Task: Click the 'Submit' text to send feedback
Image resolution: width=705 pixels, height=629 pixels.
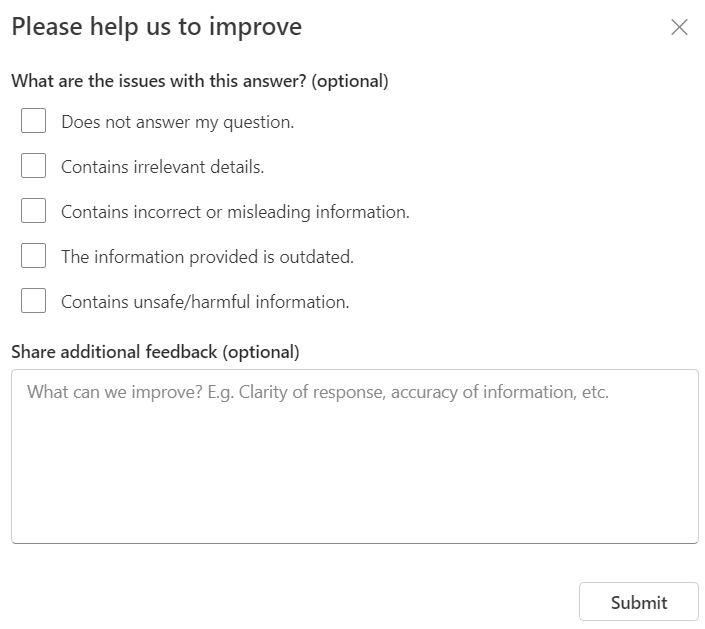Action: pos(638,602)
